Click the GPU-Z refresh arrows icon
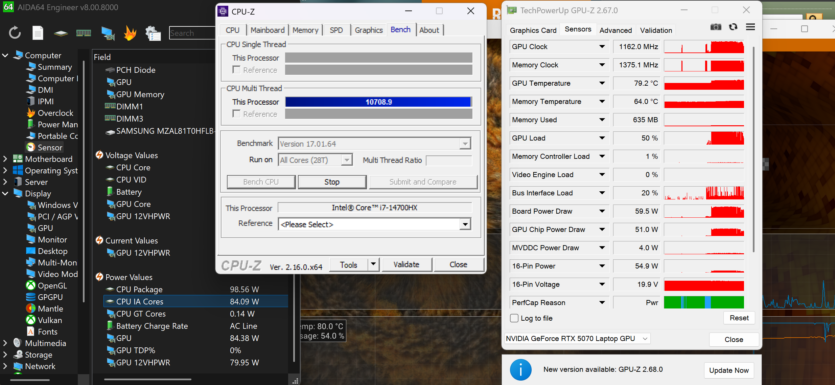835x385 pixels. click(733, 27)
